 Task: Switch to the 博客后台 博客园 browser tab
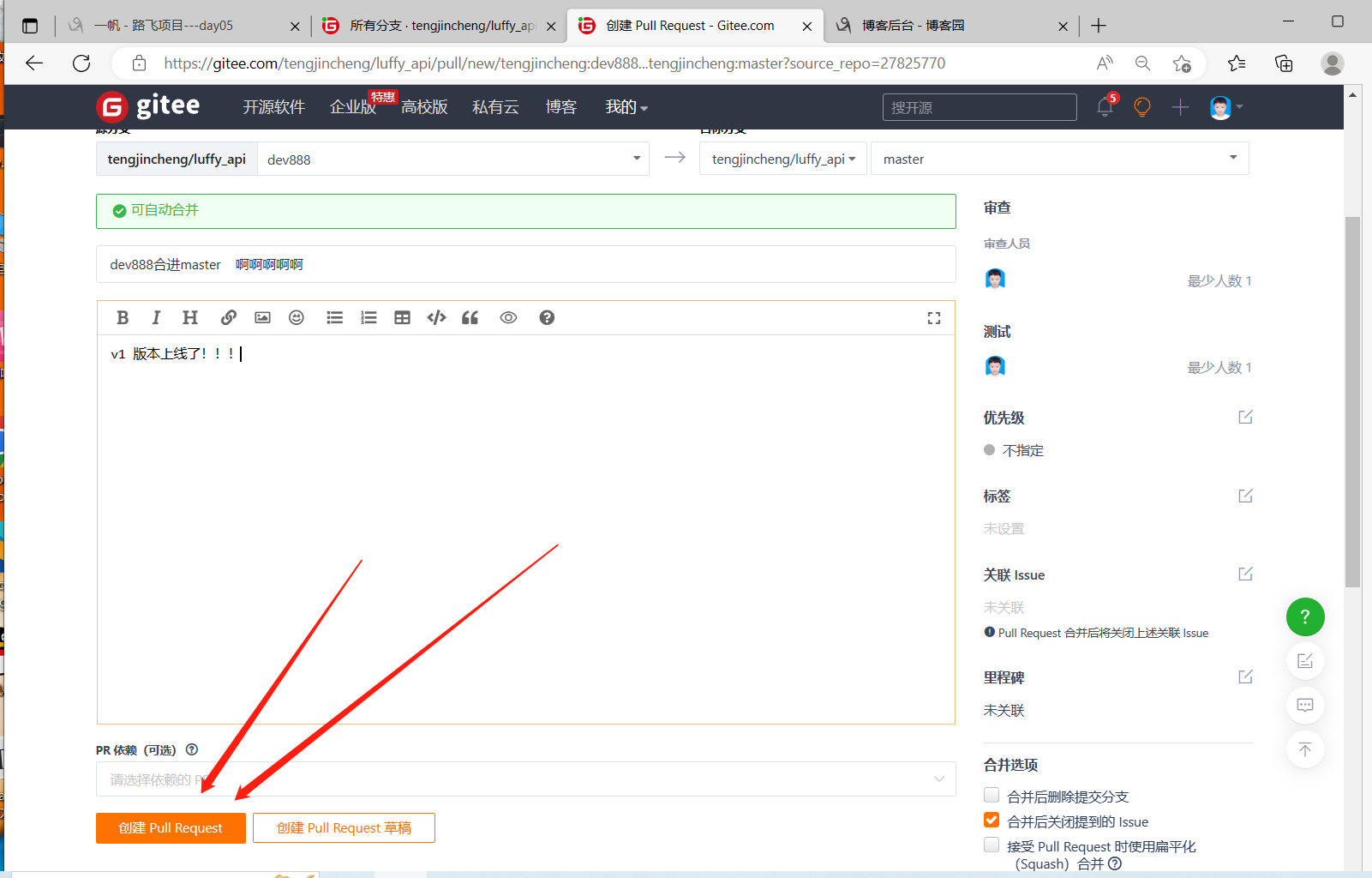tap(950, 26)
